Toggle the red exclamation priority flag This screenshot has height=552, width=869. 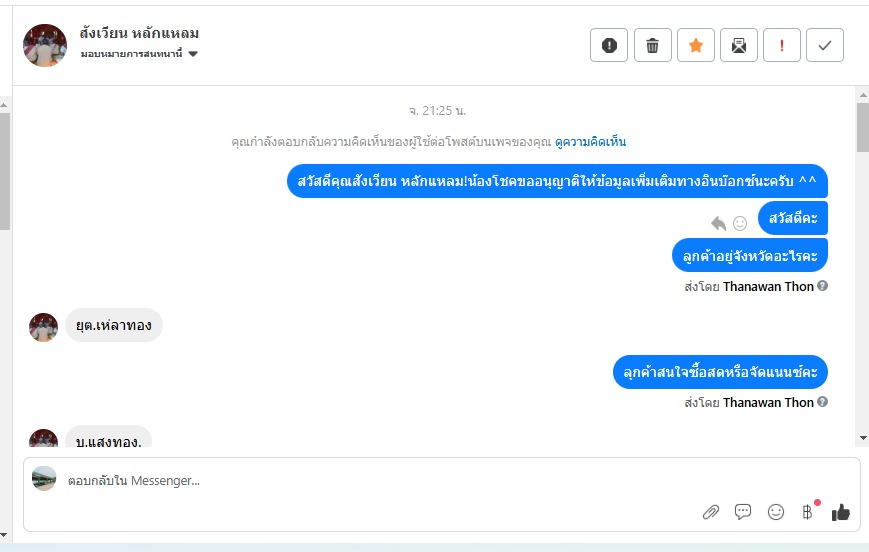(x=782, y=45)
